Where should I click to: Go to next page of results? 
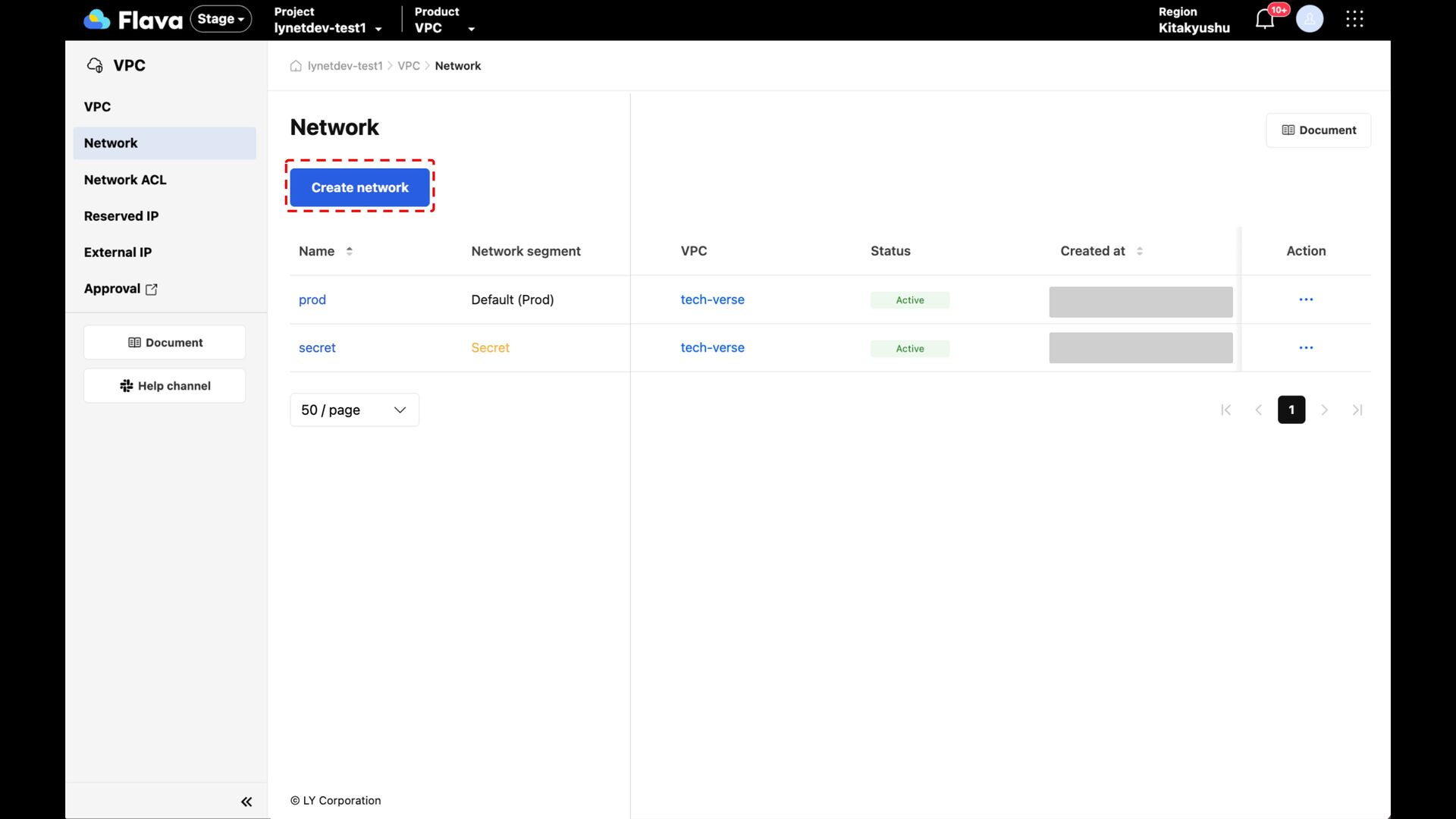(x=1325, y=410)
